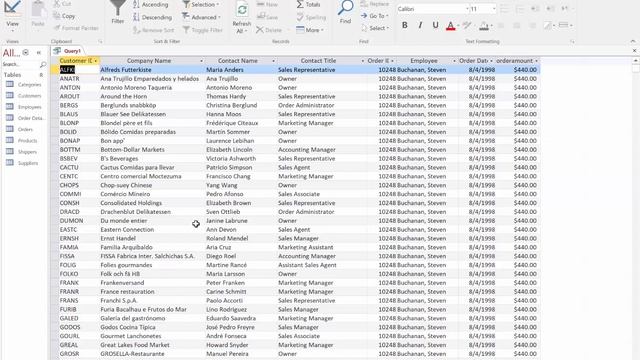
Task: Select the row selector for BERGS
Action: tap(55, 105)
